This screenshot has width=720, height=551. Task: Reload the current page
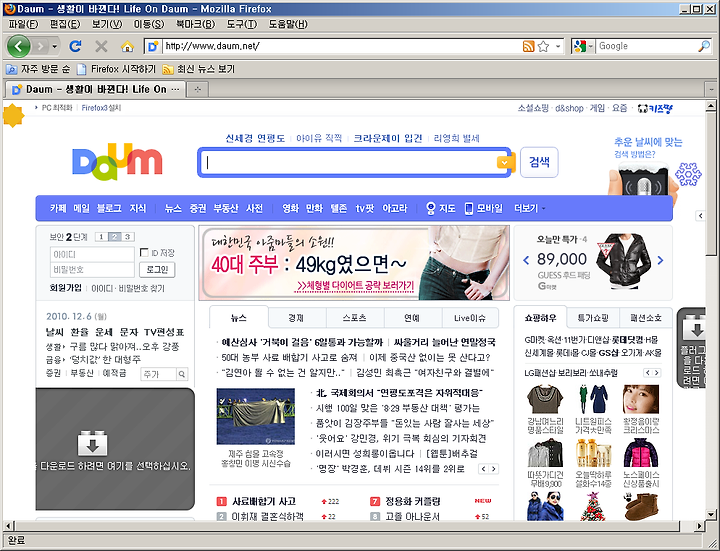point(75,46)
